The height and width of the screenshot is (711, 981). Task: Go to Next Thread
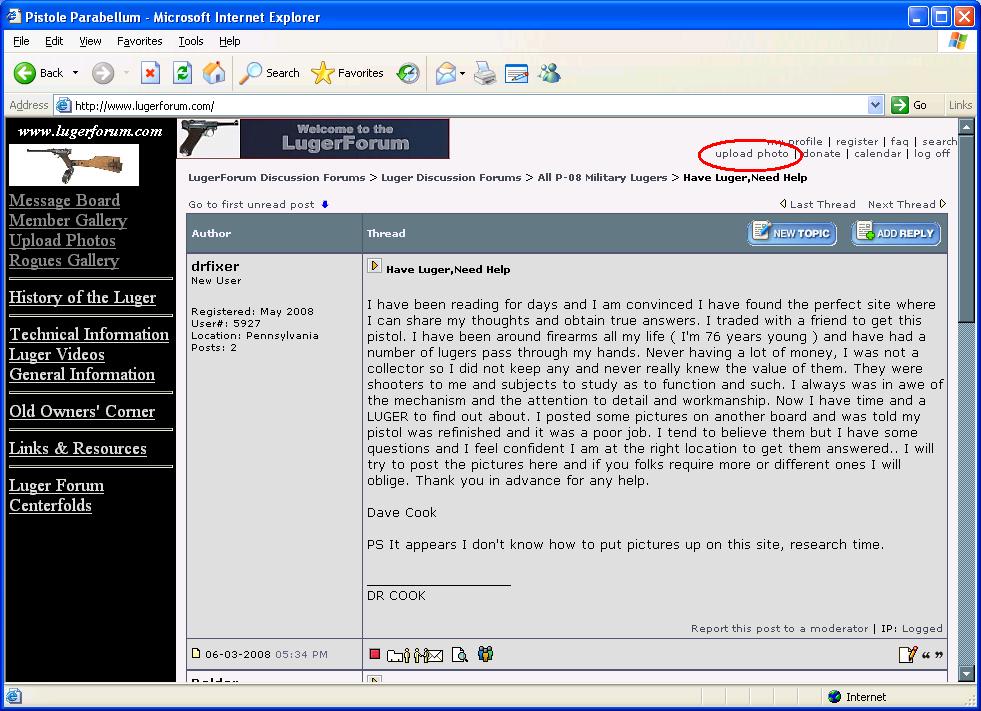click(x=907, y=204)
